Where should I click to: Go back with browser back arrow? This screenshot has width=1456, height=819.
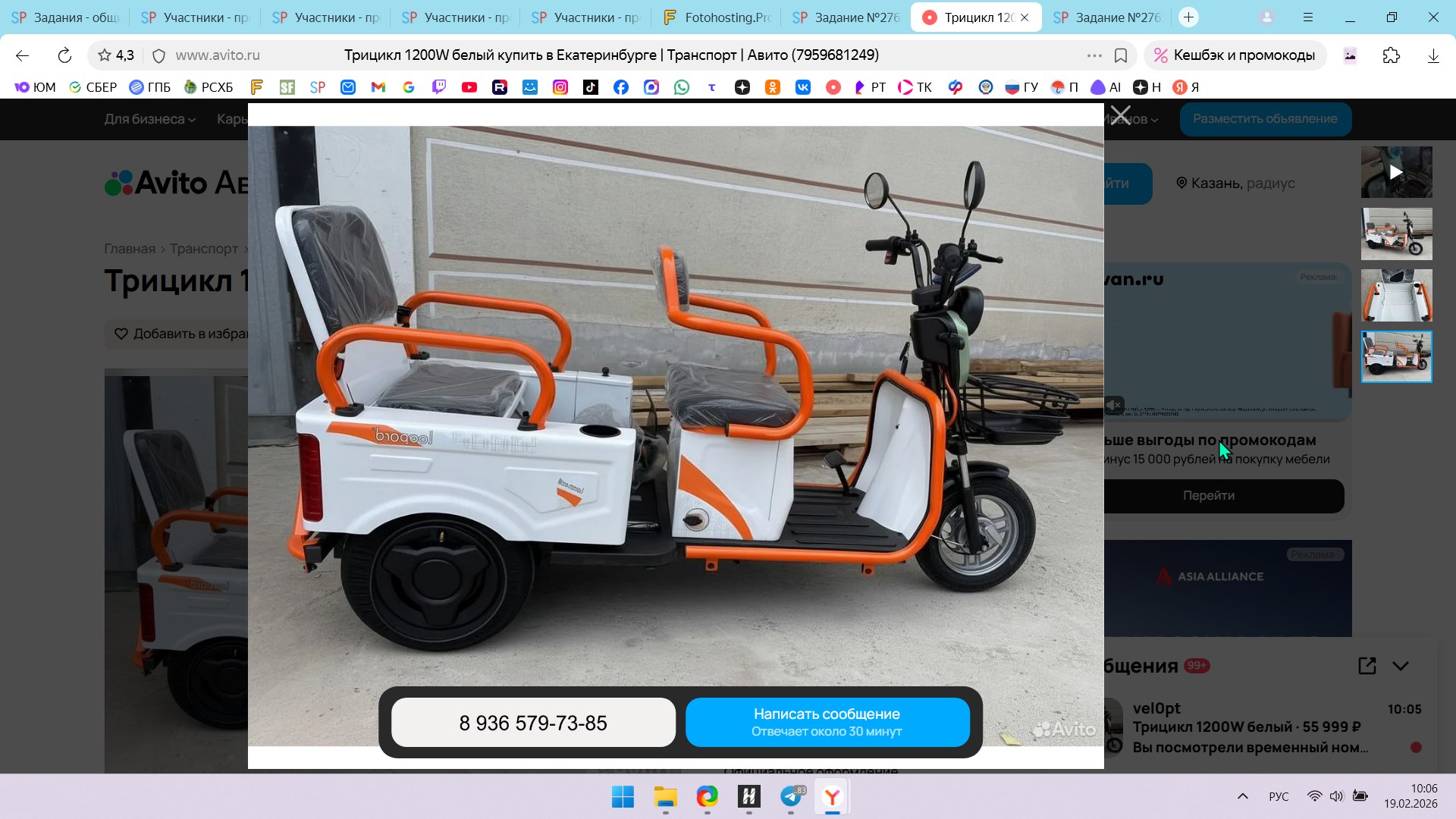click(x=22, y=55)
